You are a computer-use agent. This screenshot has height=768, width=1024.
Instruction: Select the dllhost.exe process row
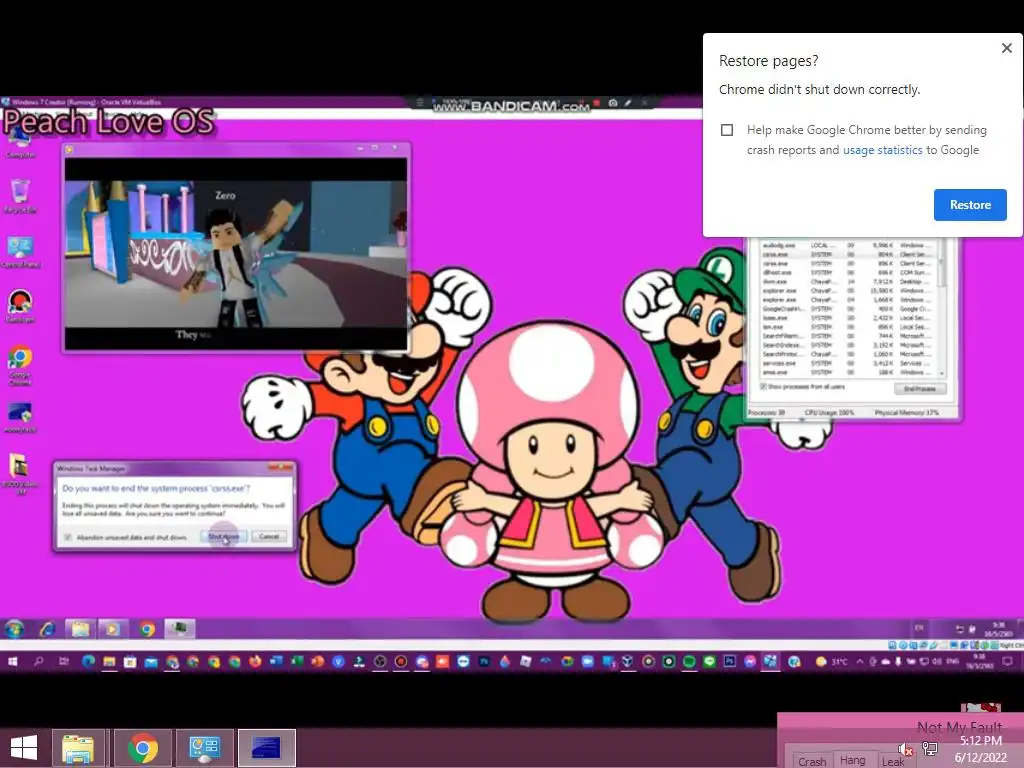[x=848, y=272]
